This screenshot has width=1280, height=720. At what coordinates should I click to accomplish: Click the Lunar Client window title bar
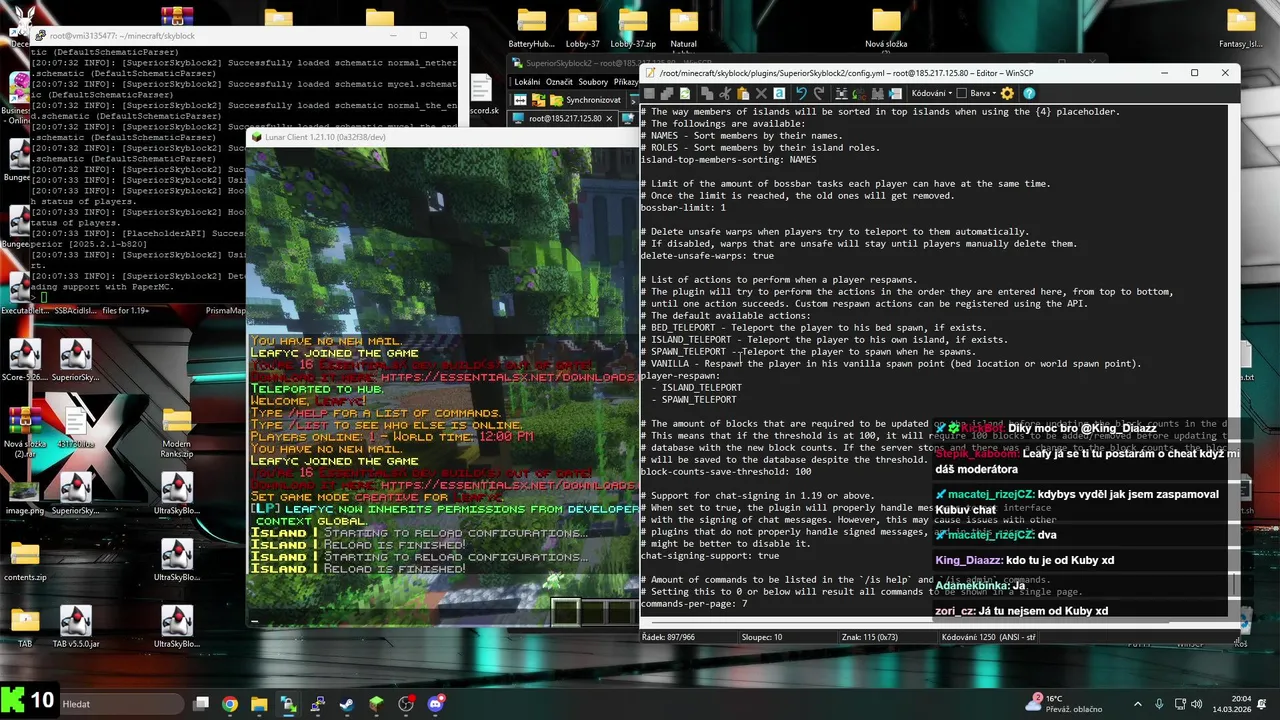coord(440,136)
